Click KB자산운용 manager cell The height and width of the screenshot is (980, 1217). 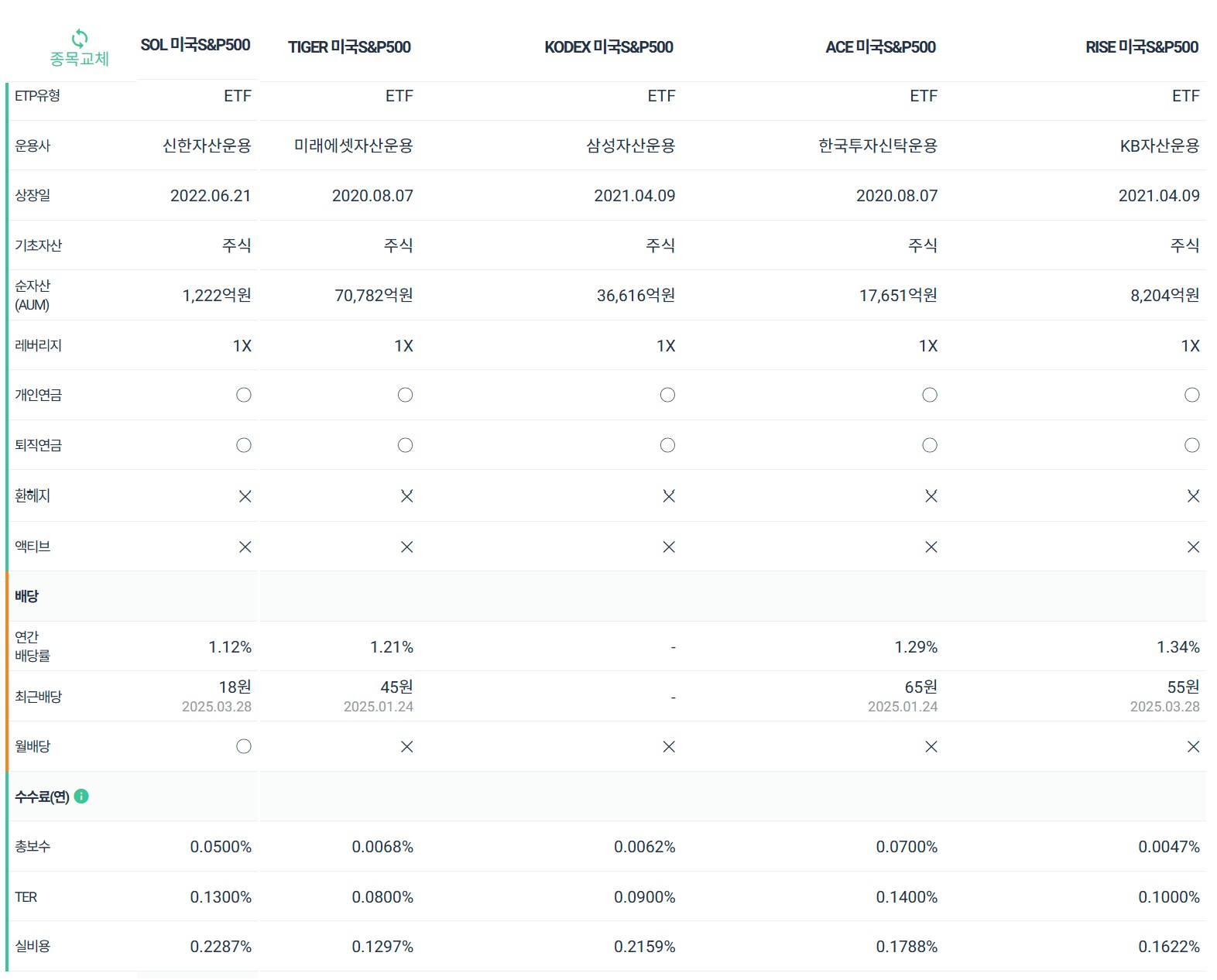click(1160, 146)
